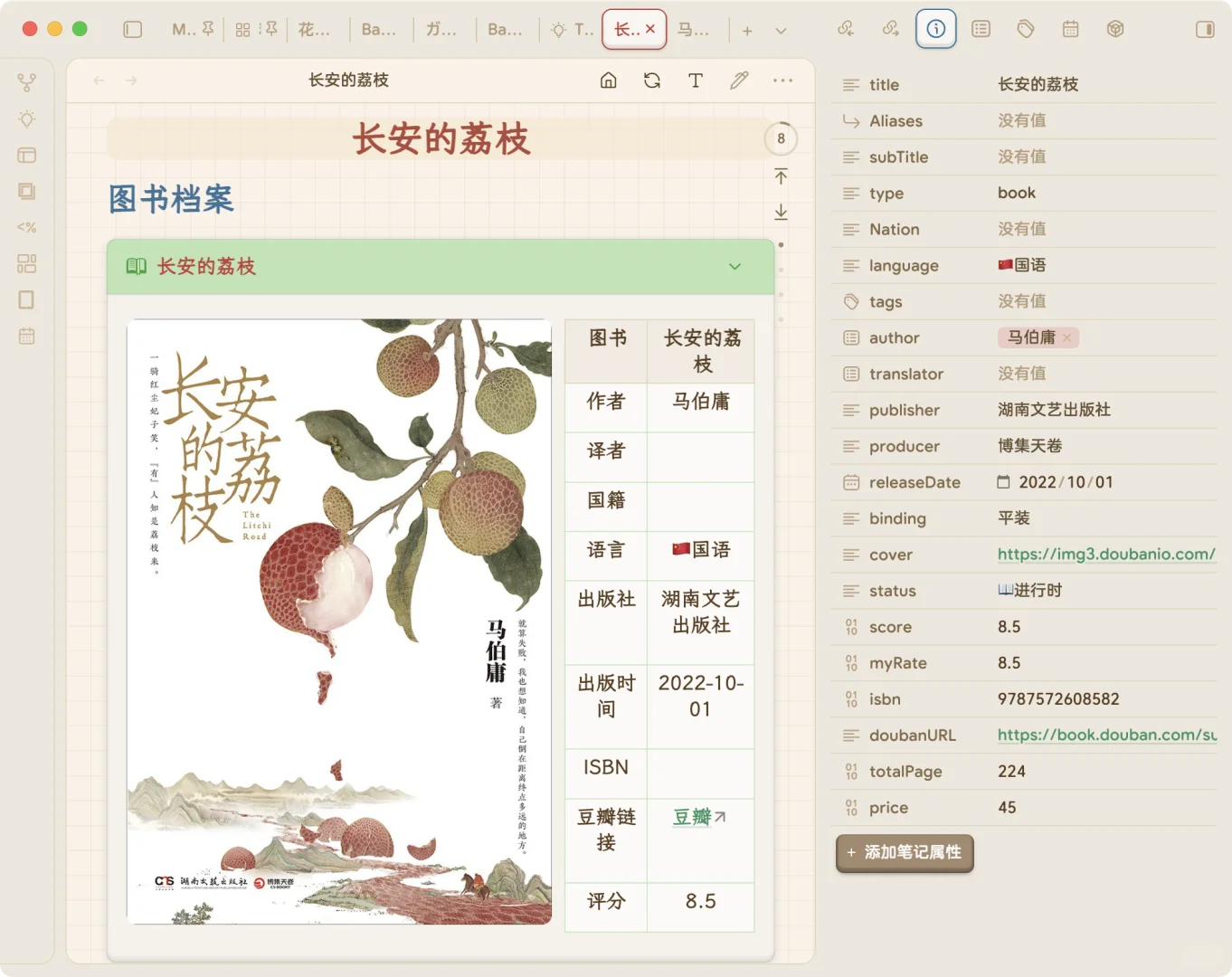Click the '添加笔记属性' add property button
The width and height of the screenshot is (1232, 977).
[905, 852]
